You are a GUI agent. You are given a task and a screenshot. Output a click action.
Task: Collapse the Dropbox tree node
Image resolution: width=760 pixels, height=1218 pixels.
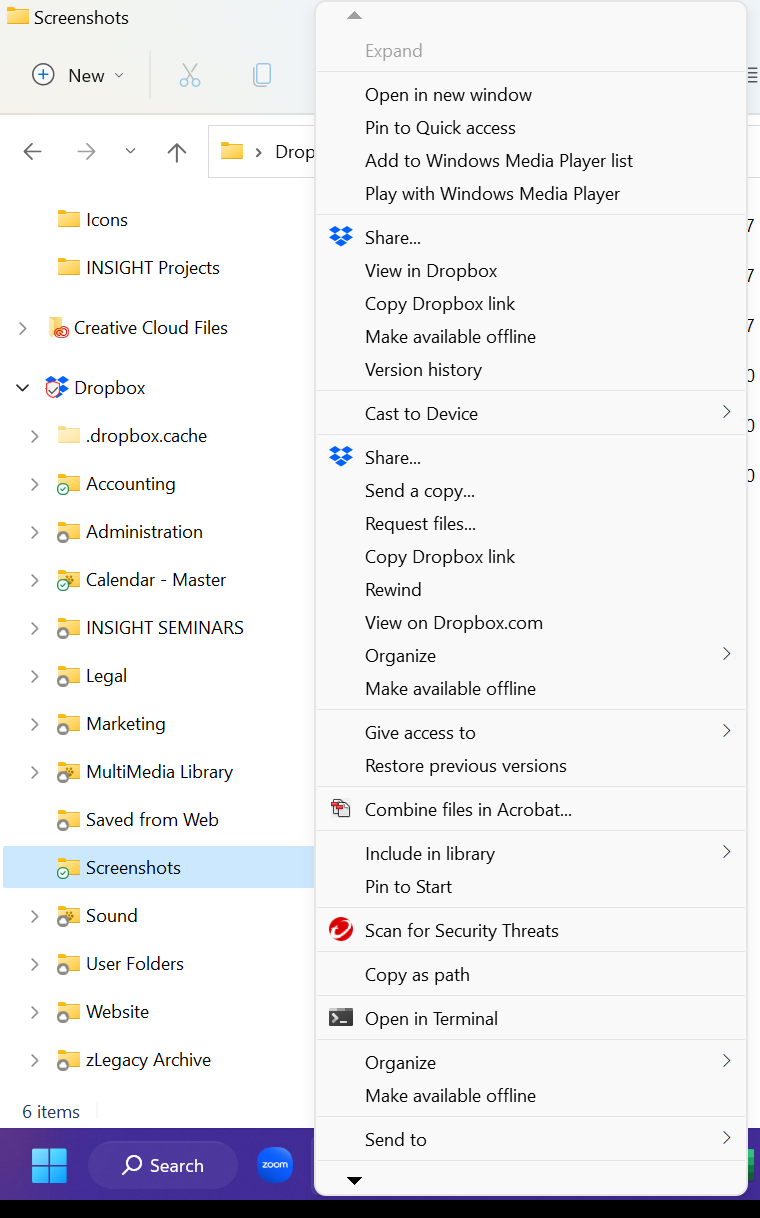22,387
